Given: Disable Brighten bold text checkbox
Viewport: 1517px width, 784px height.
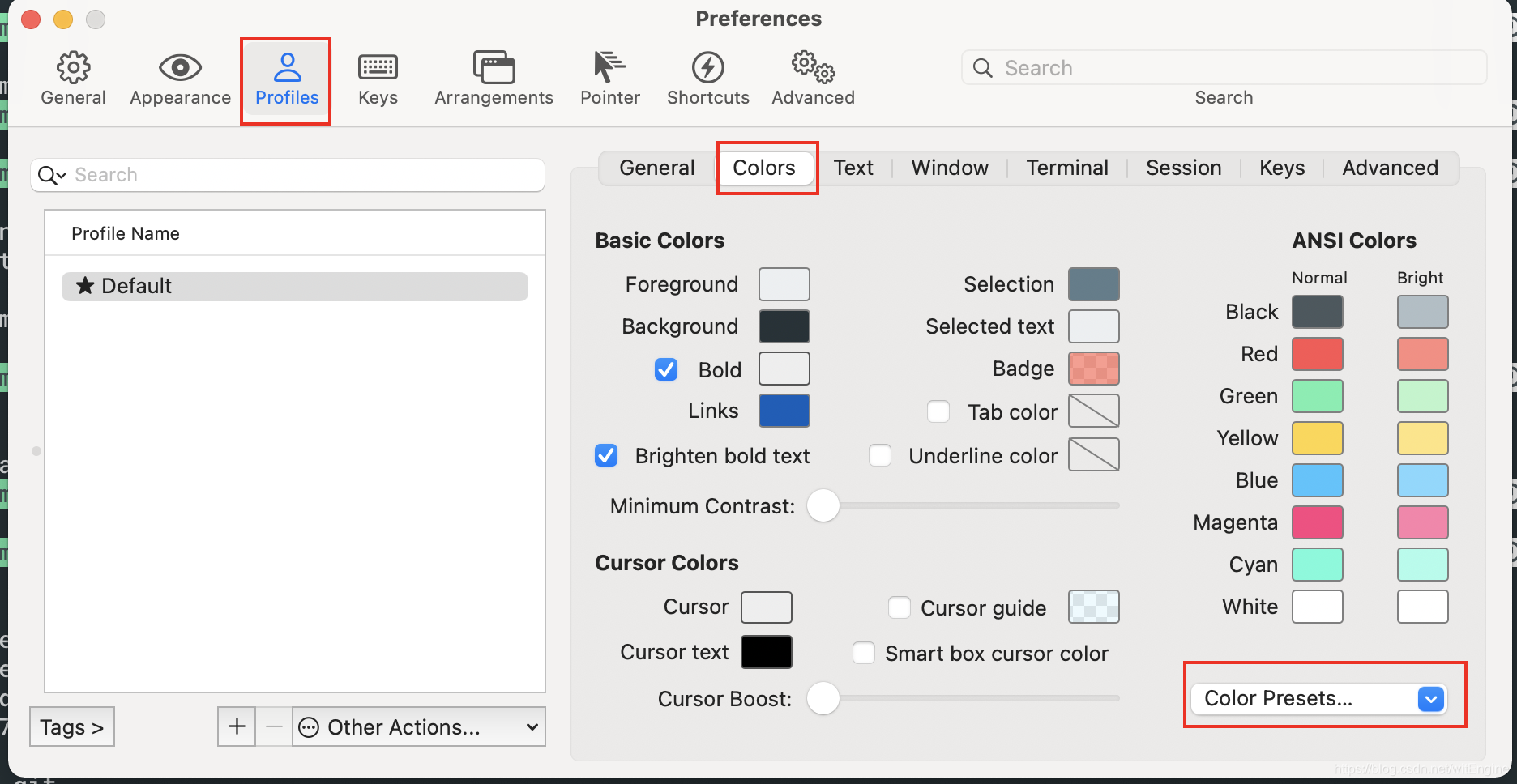Looking at the screenshot, I should (606, 455).
